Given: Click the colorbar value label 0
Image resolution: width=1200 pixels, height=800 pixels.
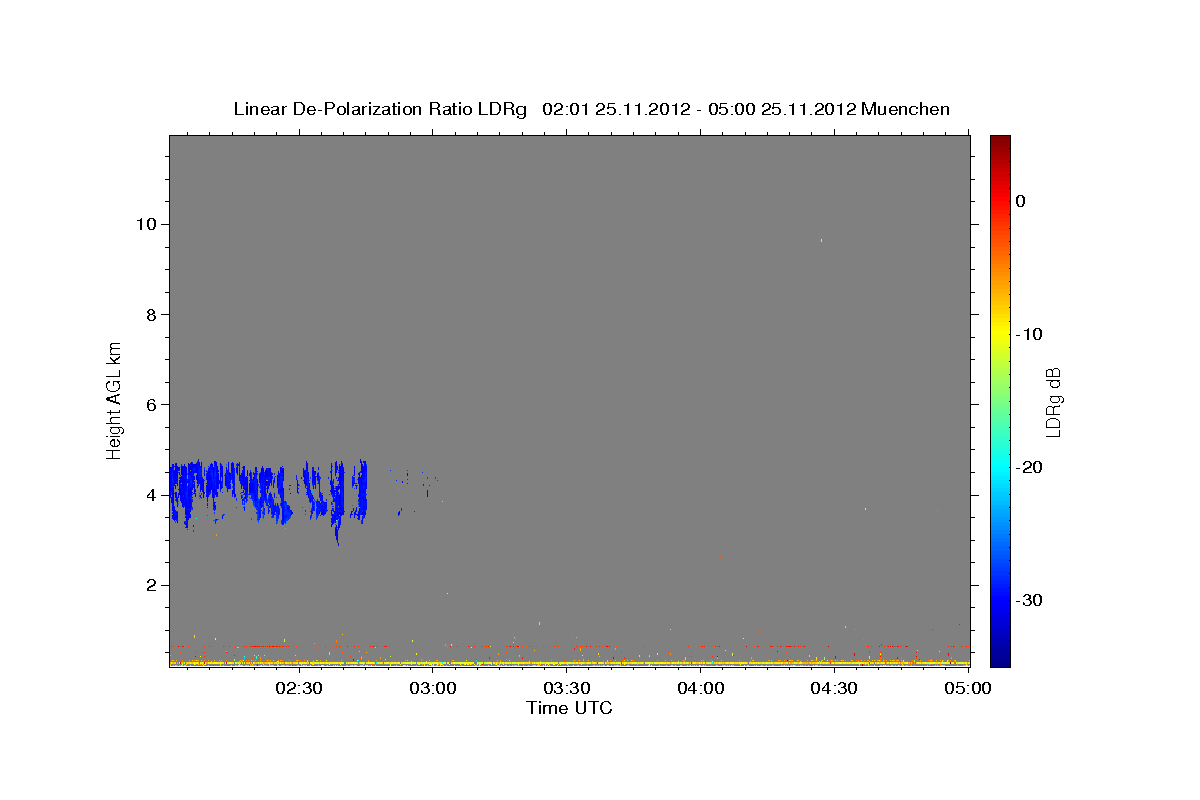Looking at the screenshot, I should click(x=1020, y=201).
